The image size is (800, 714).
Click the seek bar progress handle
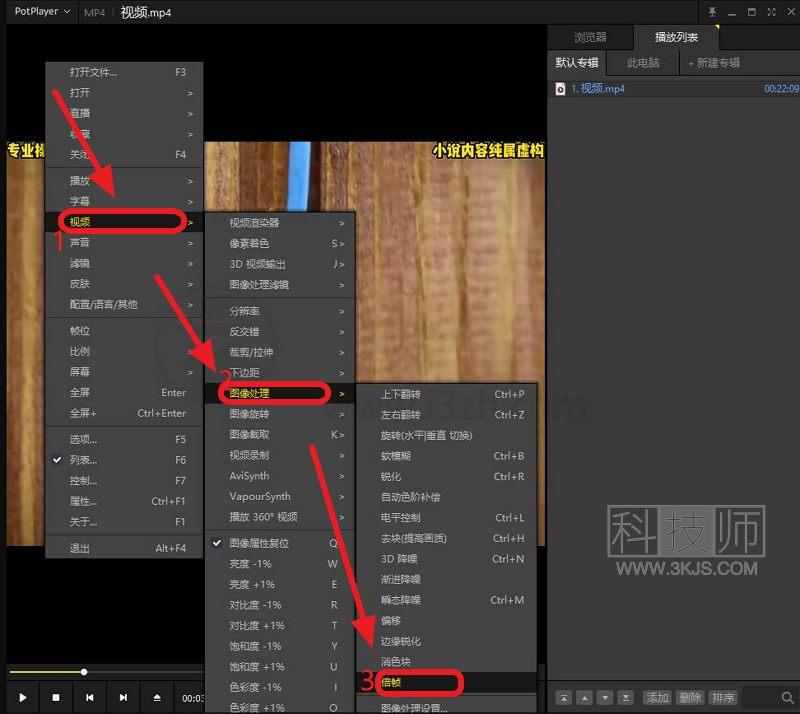point(84,672)
